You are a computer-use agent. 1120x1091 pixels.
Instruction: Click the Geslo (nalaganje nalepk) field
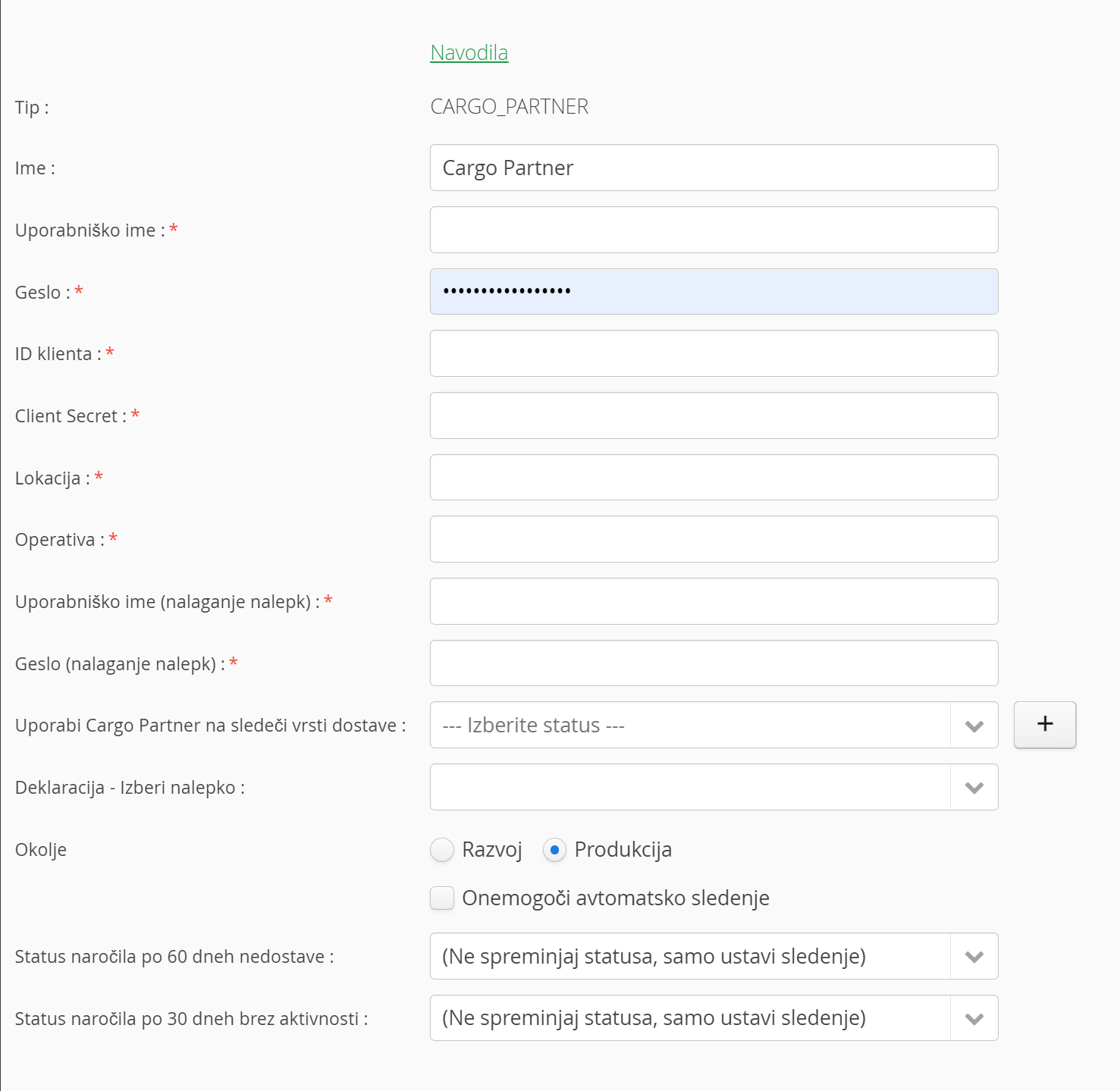click(x=714, y=663)
